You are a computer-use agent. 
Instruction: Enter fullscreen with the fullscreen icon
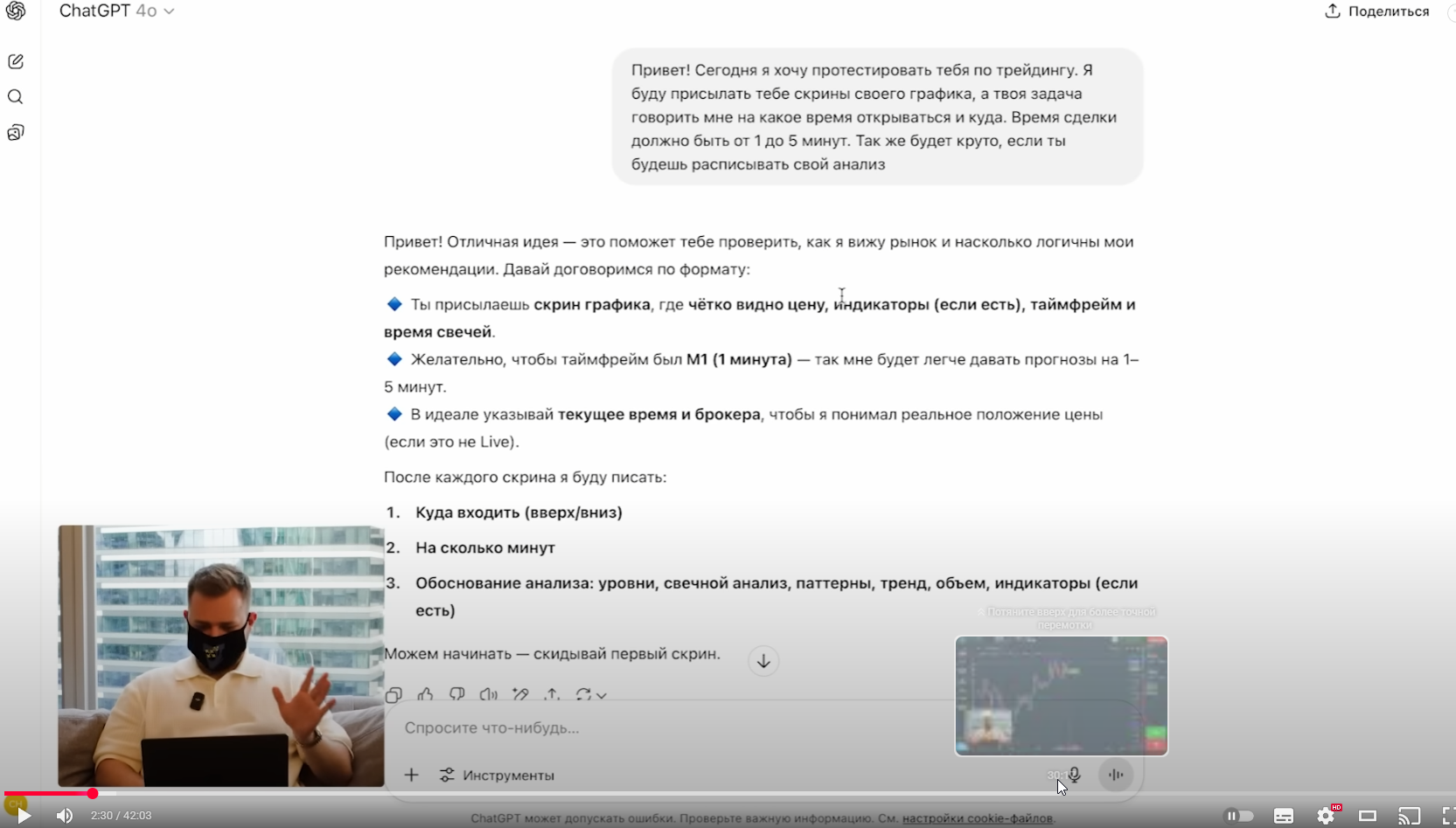pos(1447,816)
